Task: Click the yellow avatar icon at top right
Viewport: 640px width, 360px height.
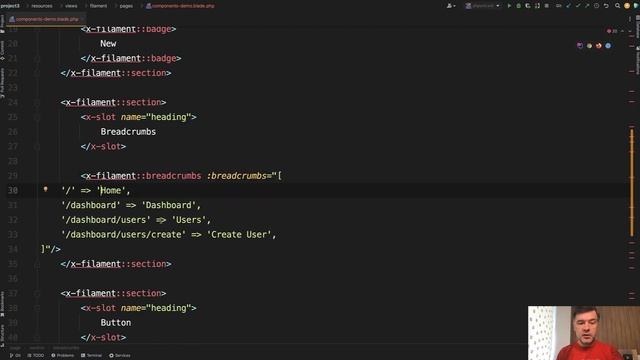Action: click(x=627, y=6)
